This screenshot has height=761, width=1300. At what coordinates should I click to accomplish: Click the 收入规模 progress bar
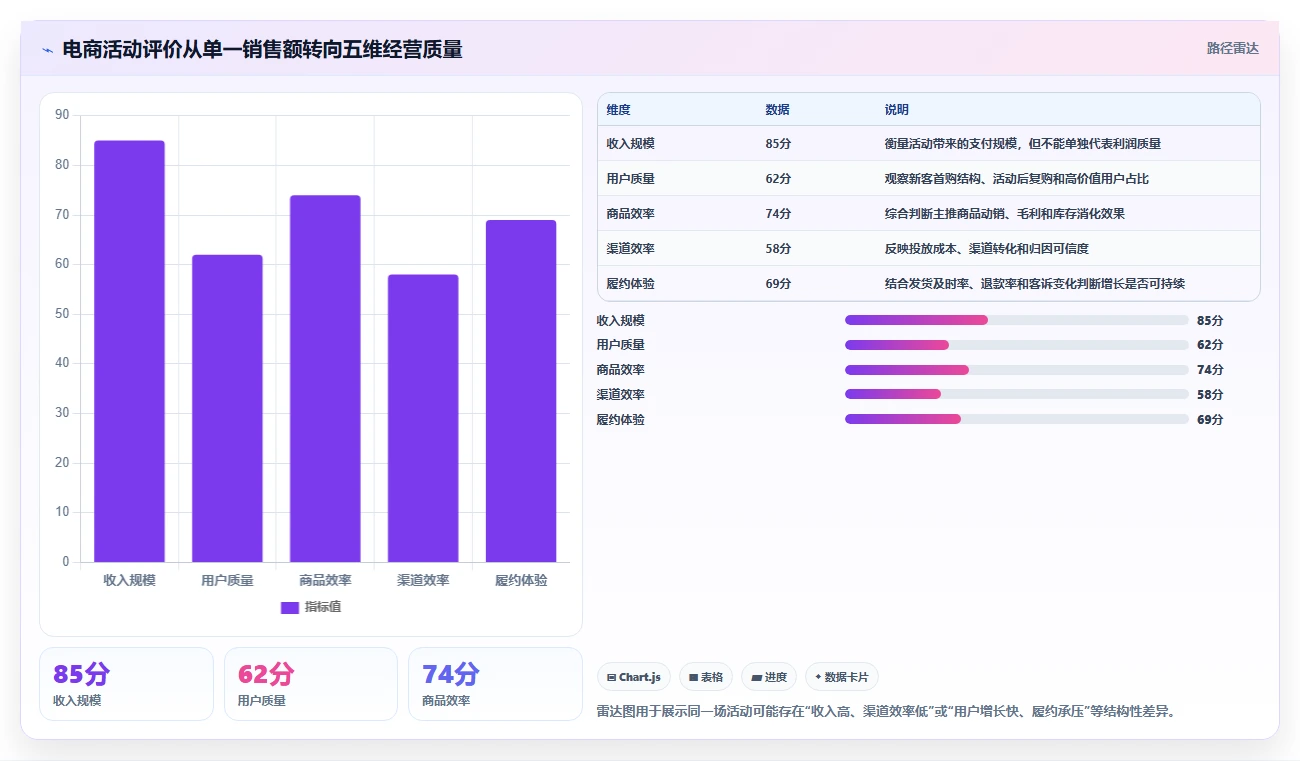click(1017, 320)
